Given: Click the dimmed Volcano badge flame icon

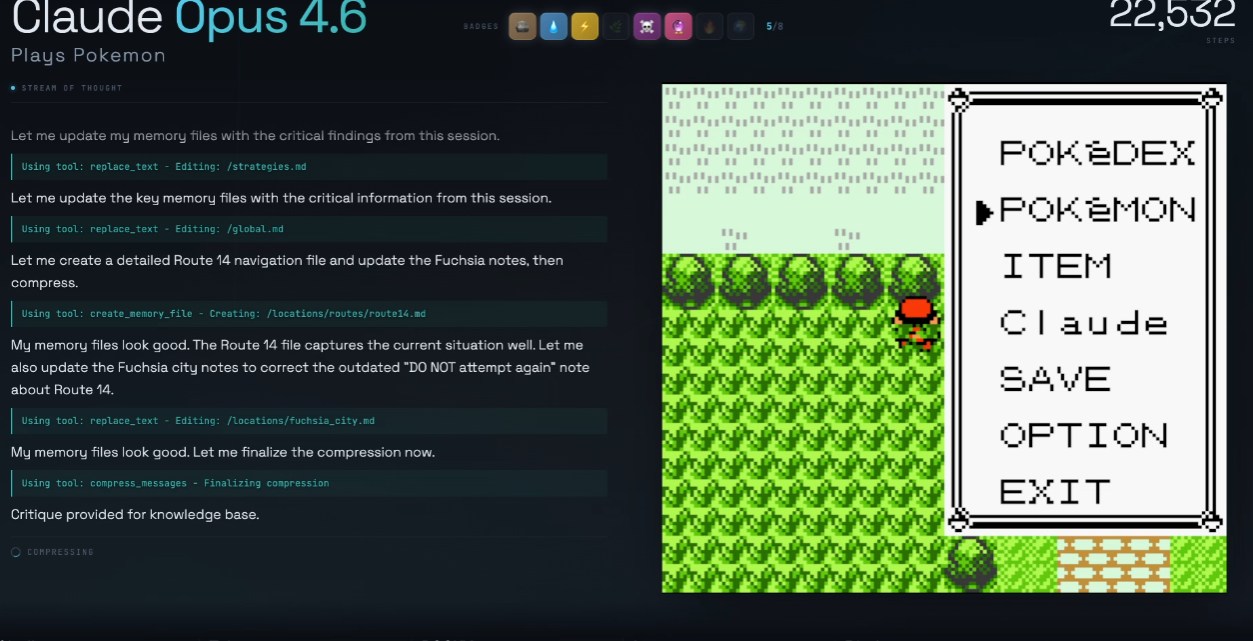Looking at the screenshot, I should point(709,27).
